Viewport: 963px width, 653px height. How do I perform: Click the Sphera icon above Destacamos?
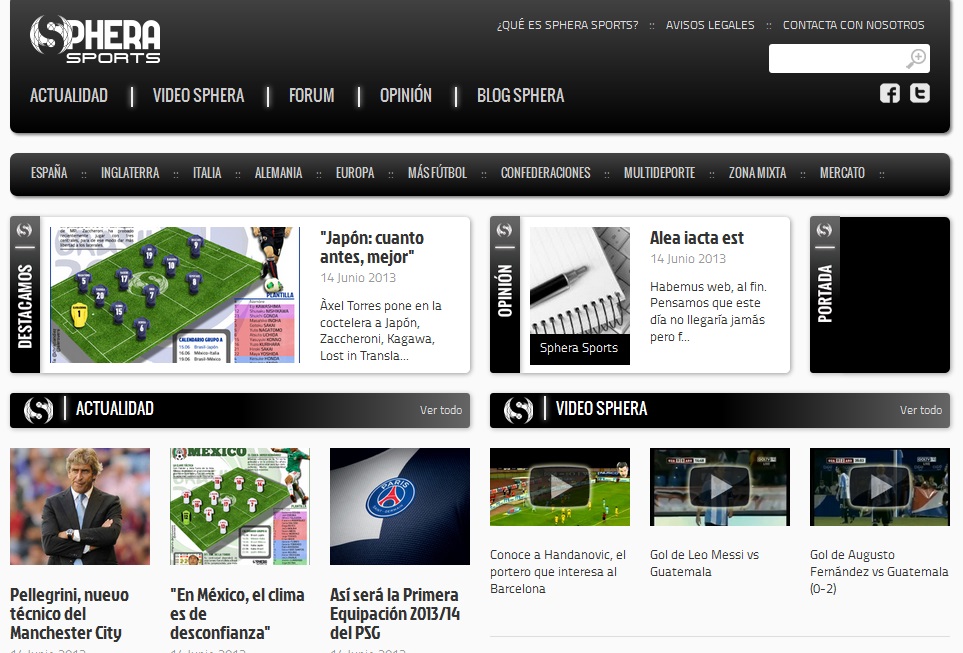[25, 230]
